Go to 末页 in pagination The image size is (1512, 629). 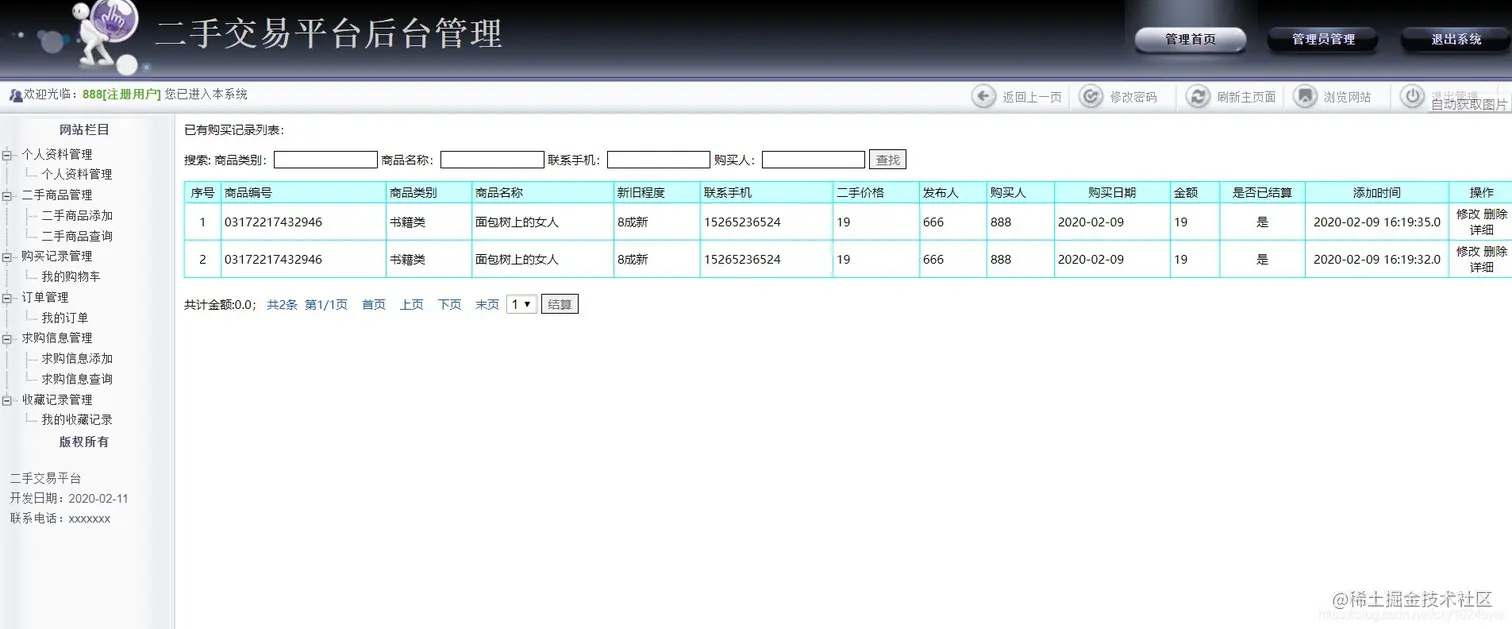pyautogui.click(x=487, y=305)
